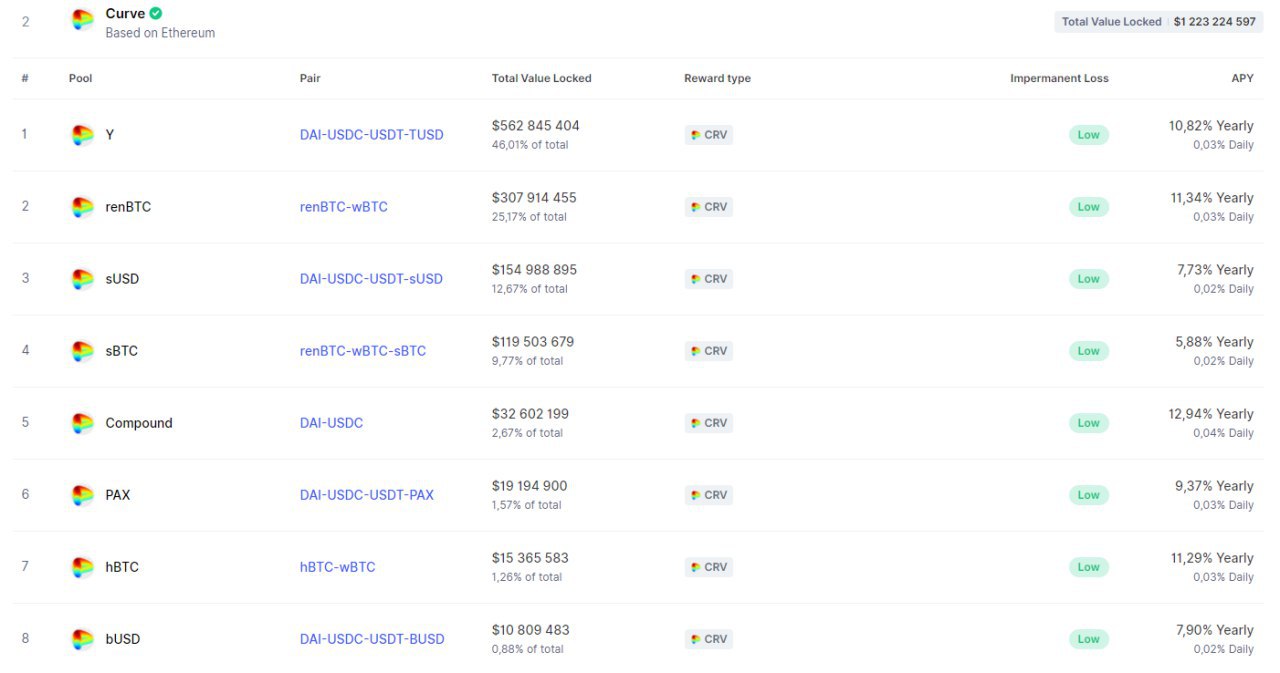Open the hBTC-wBTC pair link

338,567
